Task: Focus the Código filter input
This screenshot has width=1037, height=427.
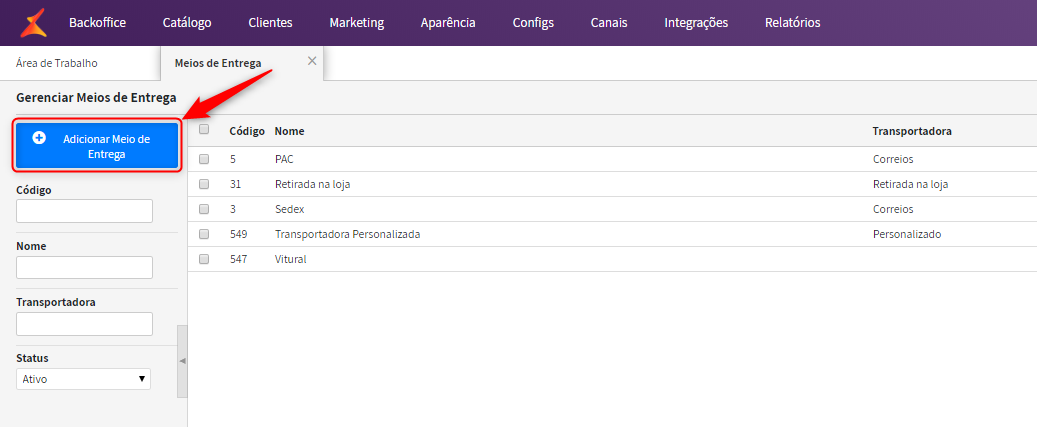Action: [x=84, y=211]
